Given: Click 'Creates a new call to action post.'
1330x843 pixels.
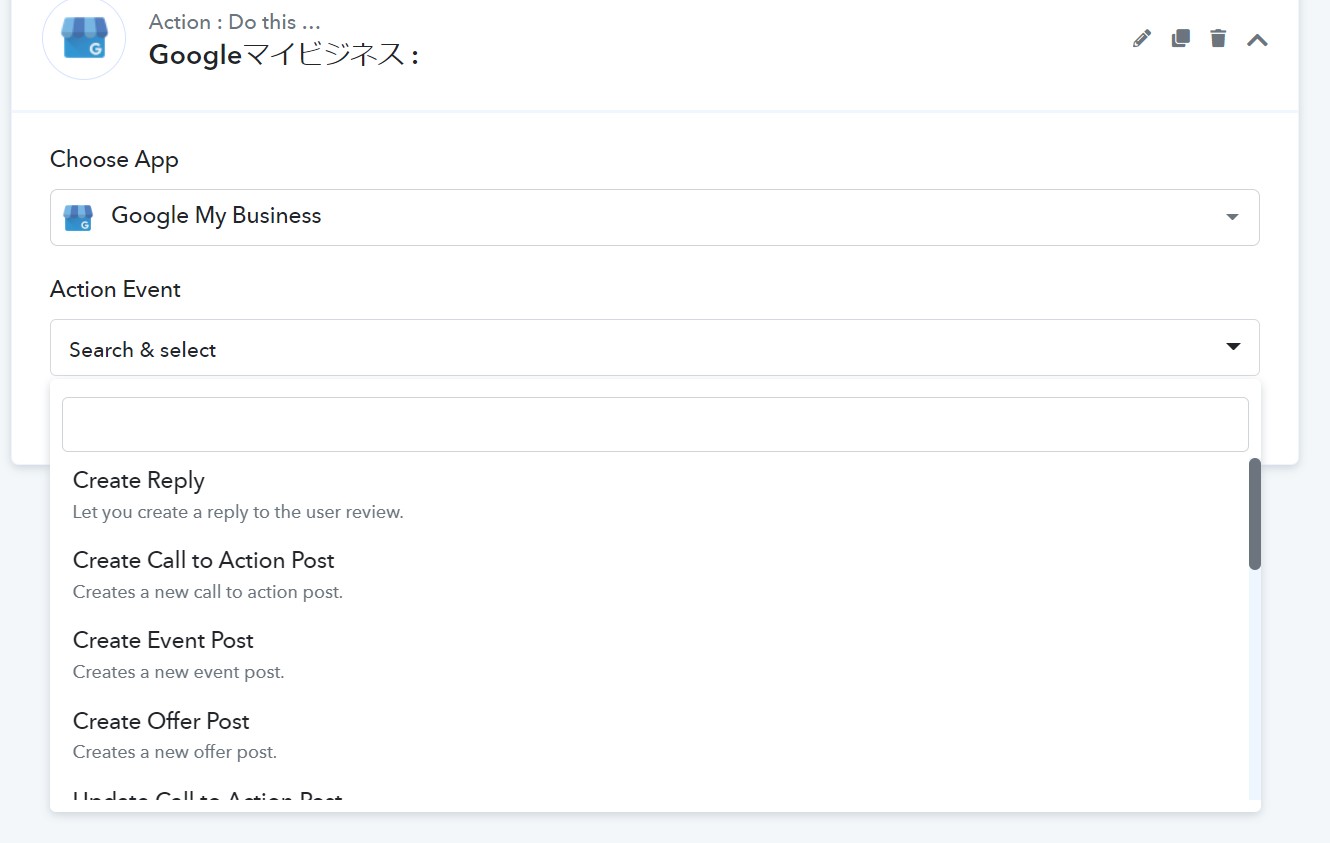Looking at the screenshot, I should pos(208,592).
